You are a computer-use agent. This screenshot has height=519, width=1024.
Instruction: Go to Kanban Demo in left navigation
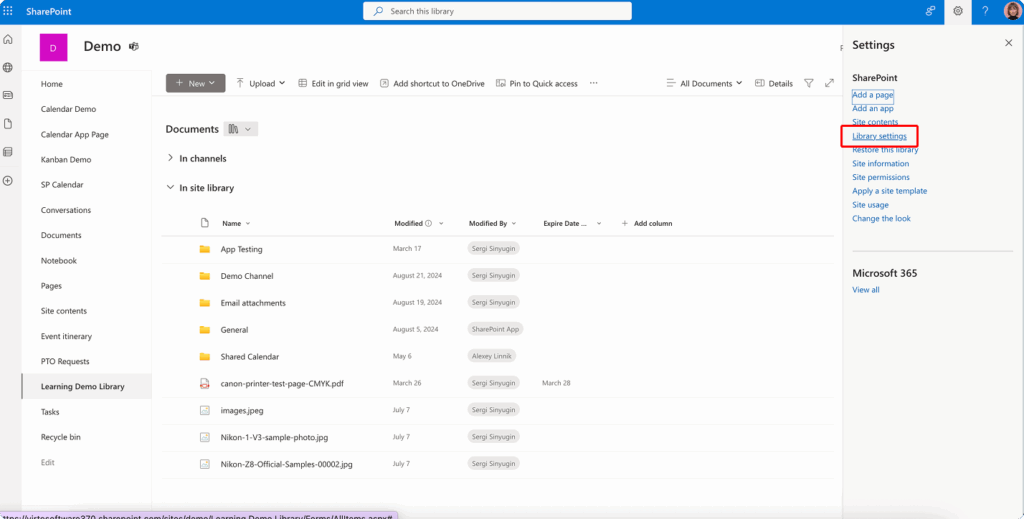(65, 159)
